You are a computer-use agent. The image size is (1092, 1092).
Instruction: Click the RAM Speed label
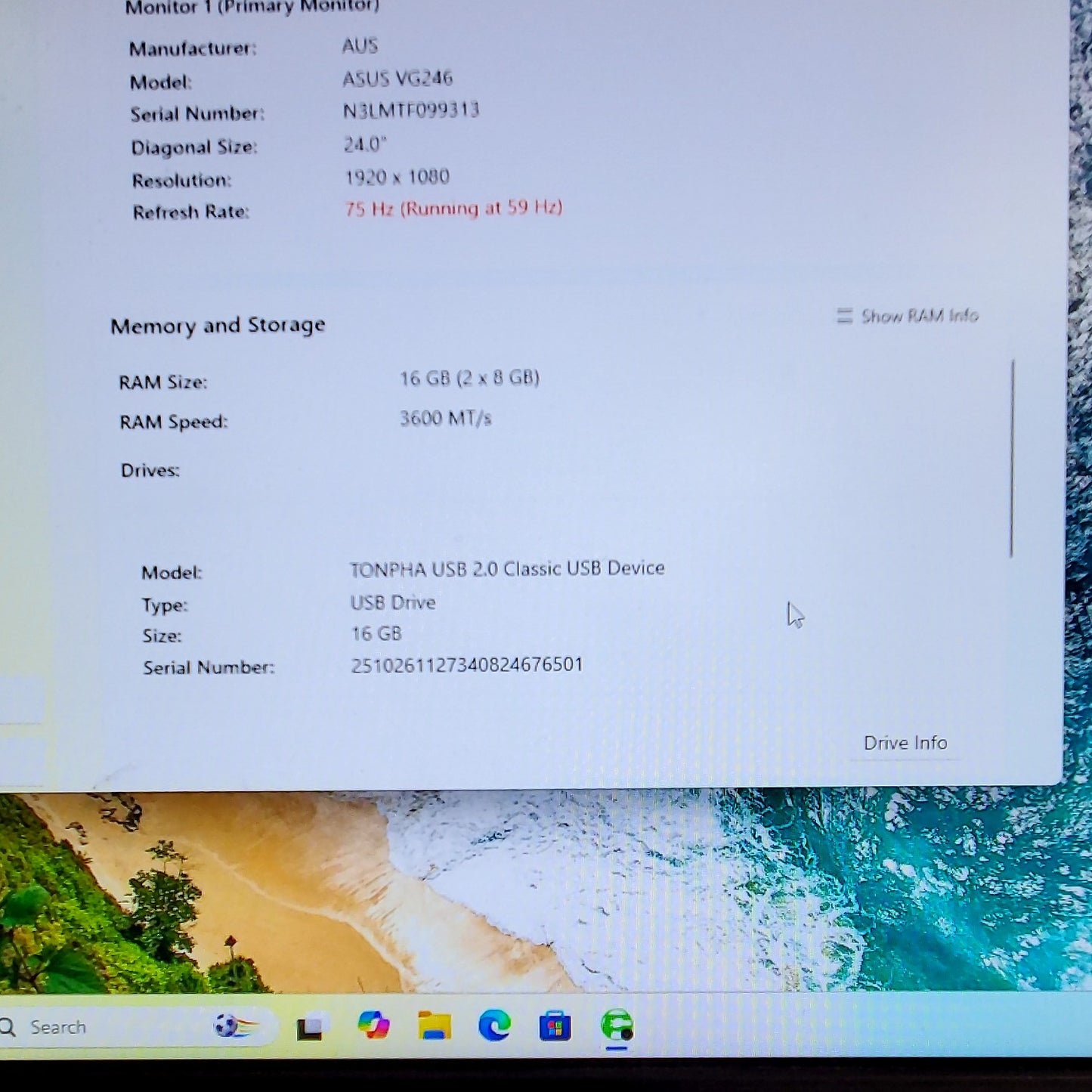coord(173,422)
